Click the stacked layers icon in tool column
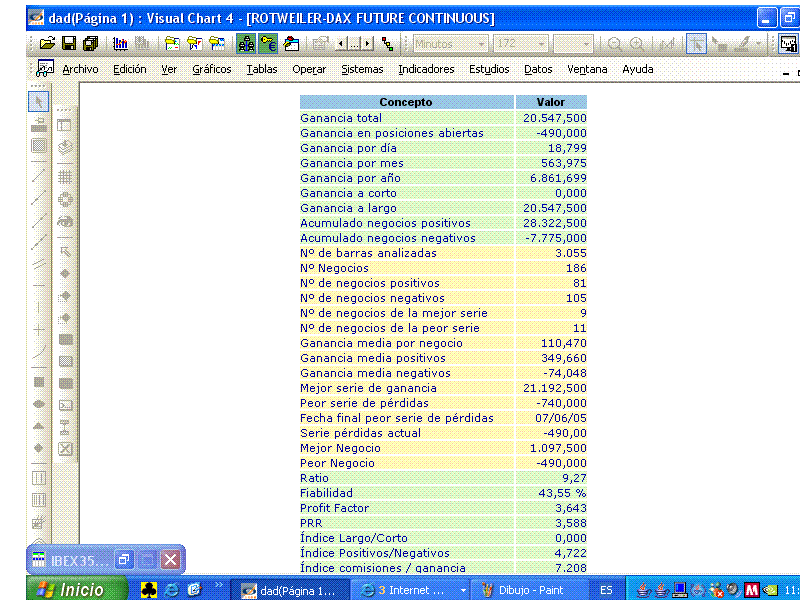 point(65,147)
